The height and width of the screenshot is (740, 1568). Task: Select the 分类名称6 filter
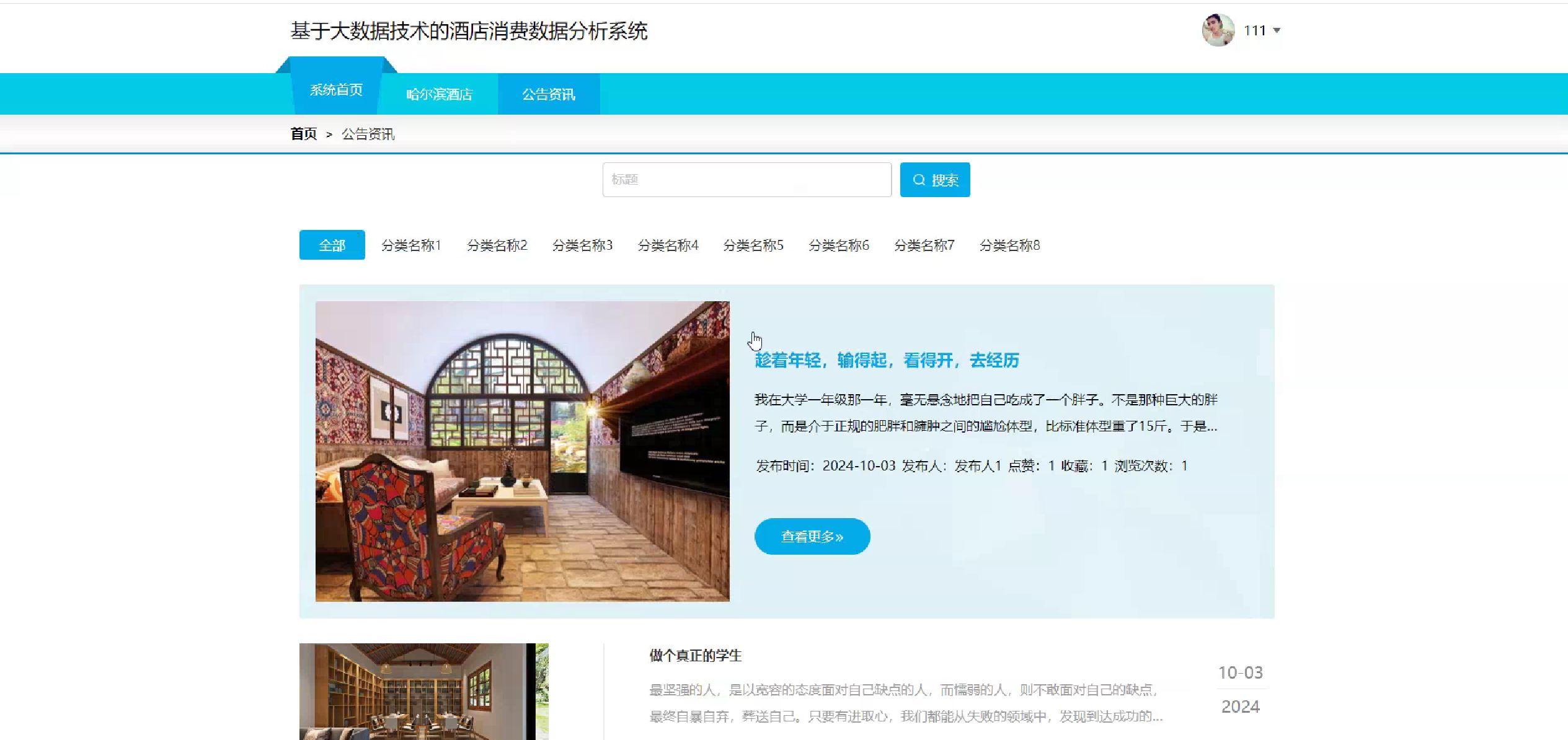pyautogui.click(x=839, y=245)
